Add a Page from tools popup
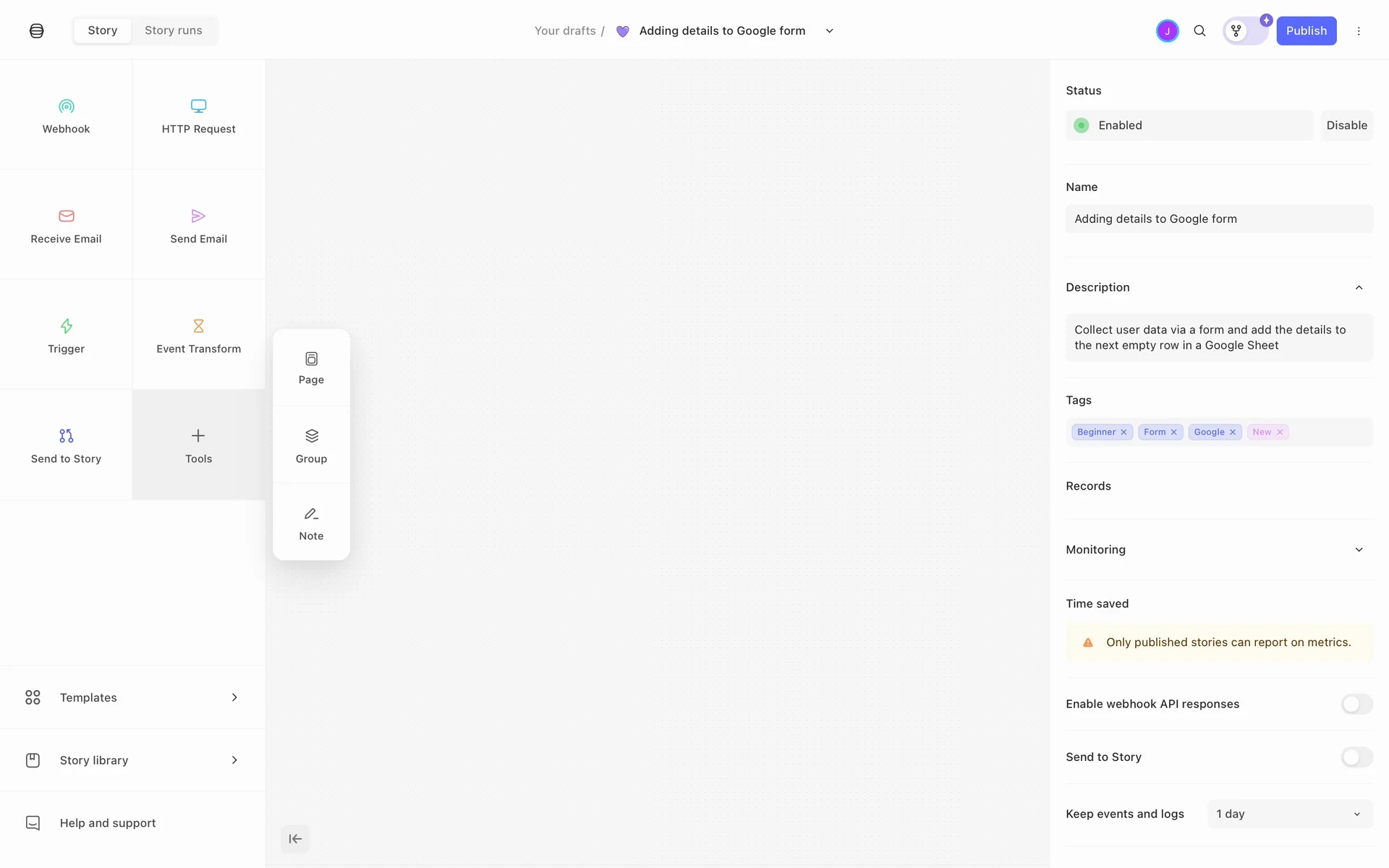Image resolution: width=1389 pixels, height=868 pixels. (x=311, y=367)
